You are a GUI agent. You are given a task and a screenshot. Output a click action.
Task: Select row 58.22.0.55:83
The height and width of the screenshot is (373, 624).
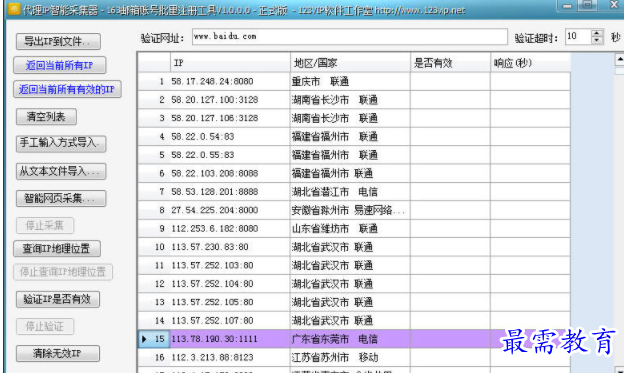coord(354,155)
